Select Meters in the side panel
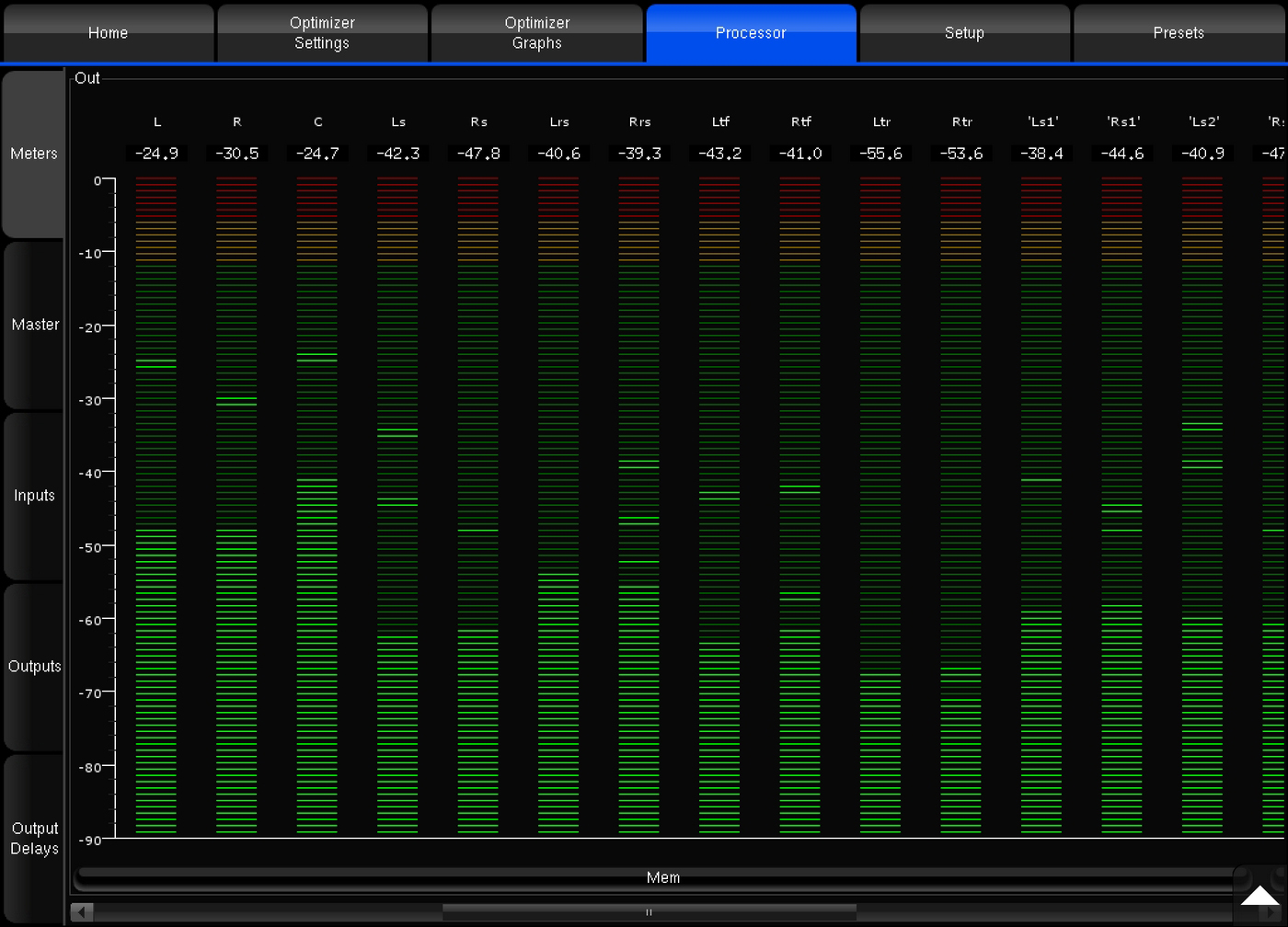The width and height of the screenshot is (1288, 927). [34, 154]
